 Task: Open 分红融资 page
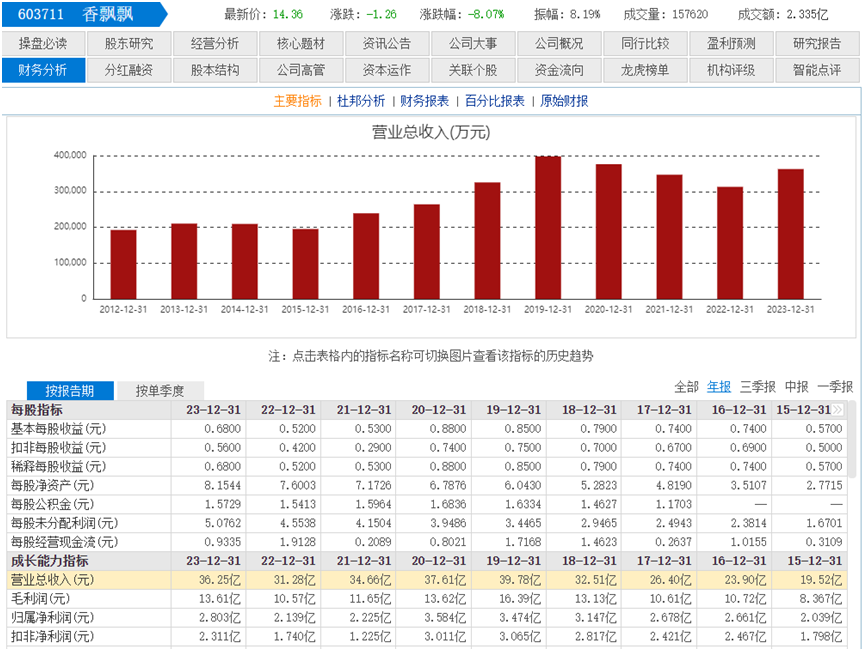point(129,70)
